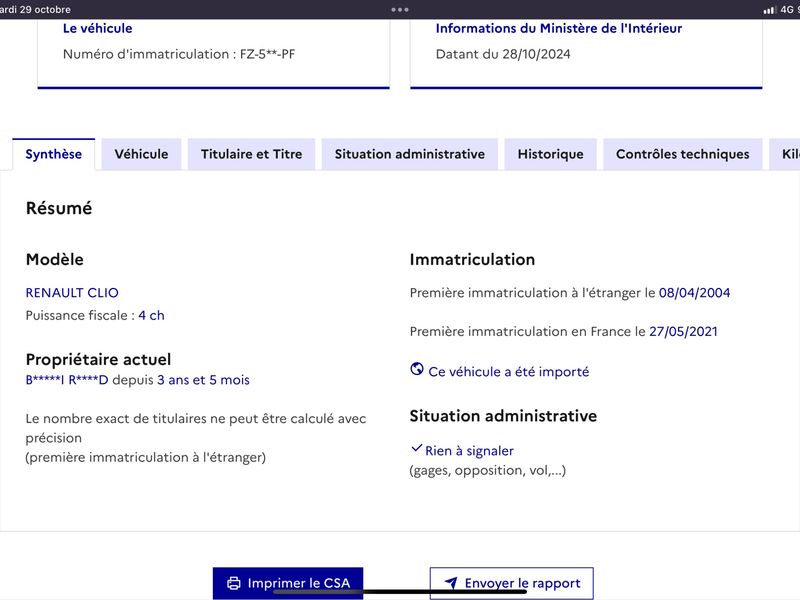Open the Titulaire et Titre tab
This screenshot has height=600, width=800.
[252, 154]
